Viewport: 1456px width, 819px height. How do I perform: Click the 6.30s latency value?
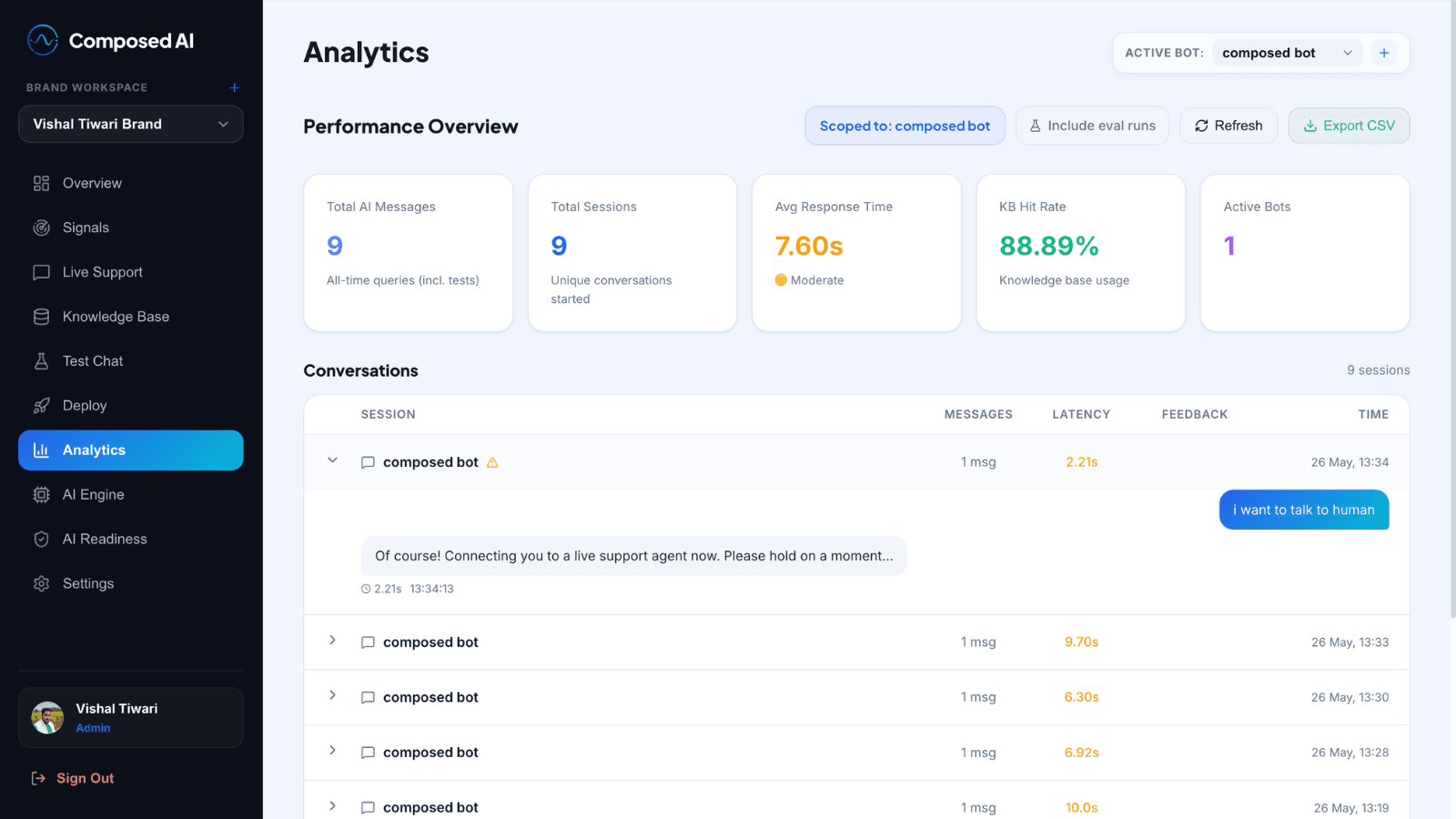click(x=1081, y=697)
